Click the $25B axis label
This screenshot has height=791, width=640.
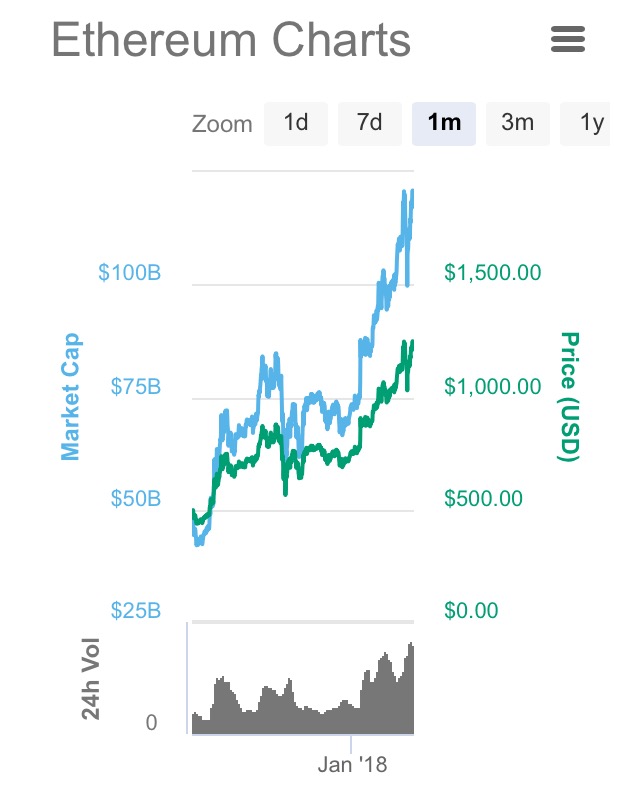(135, 610)
